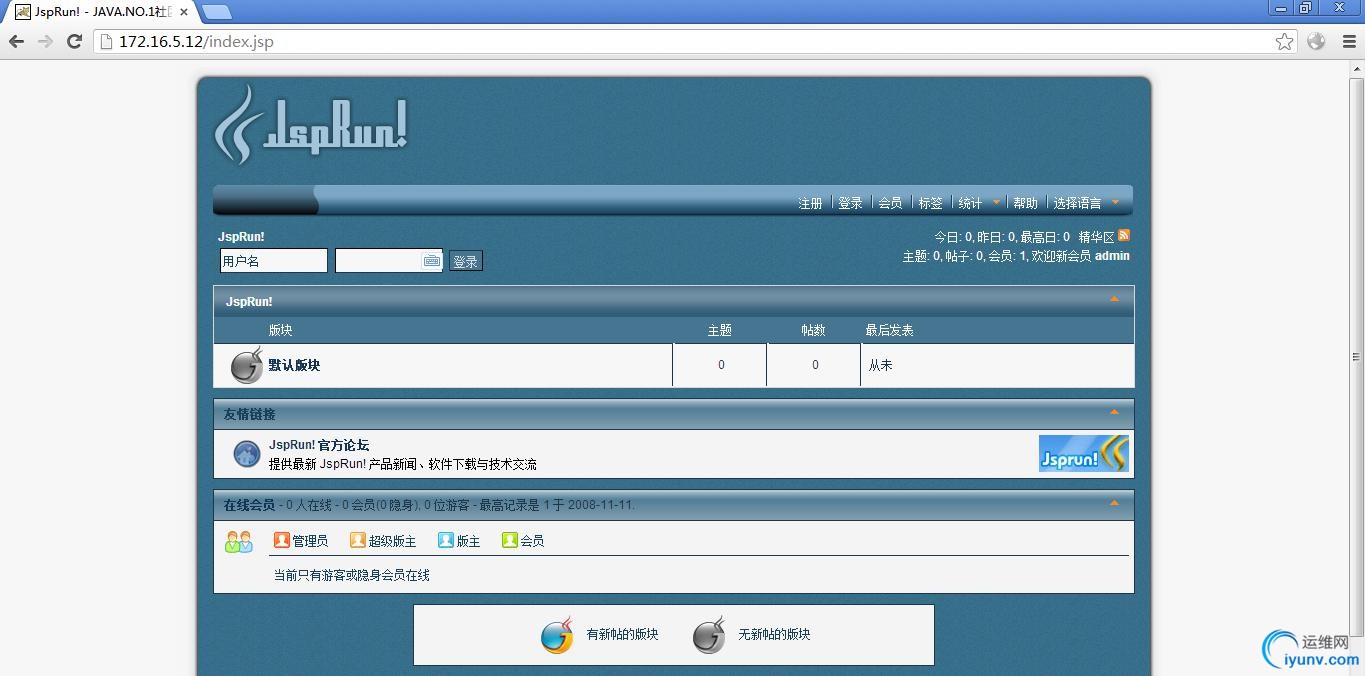Click the page favicon in the browser tab

click(22, 12)
